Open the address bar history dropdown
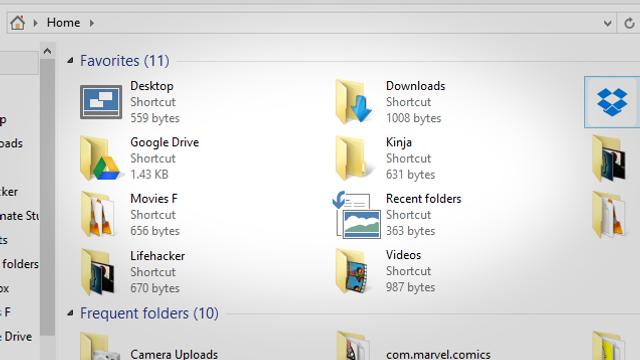 click(607, 23)
